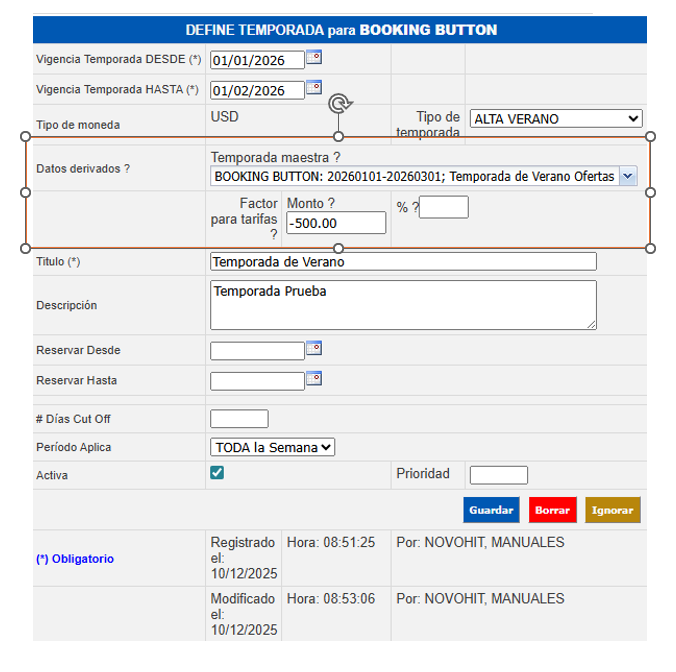Expand the Período Aplica dropdown
The height and width of the screenshot is (672, 676).
[272, 447]
